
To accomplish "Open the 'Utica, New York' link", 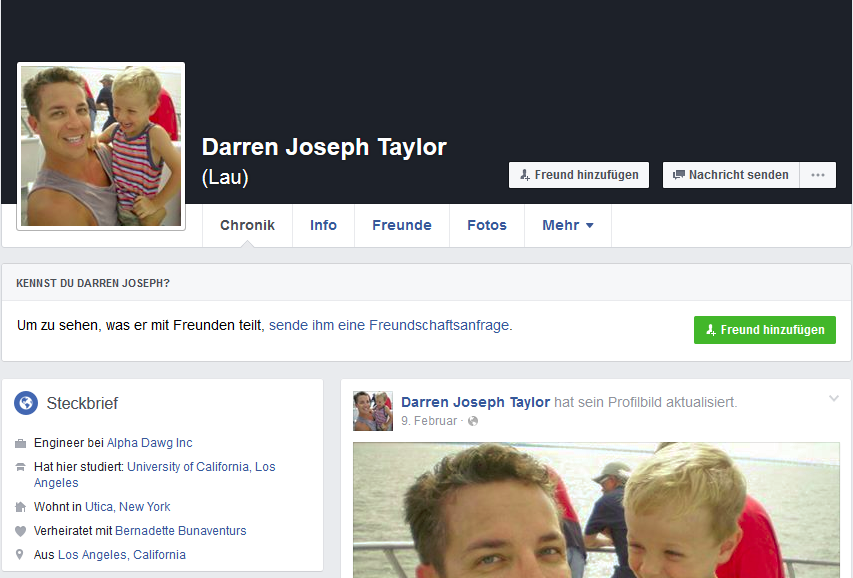I will tap(127, 507).
